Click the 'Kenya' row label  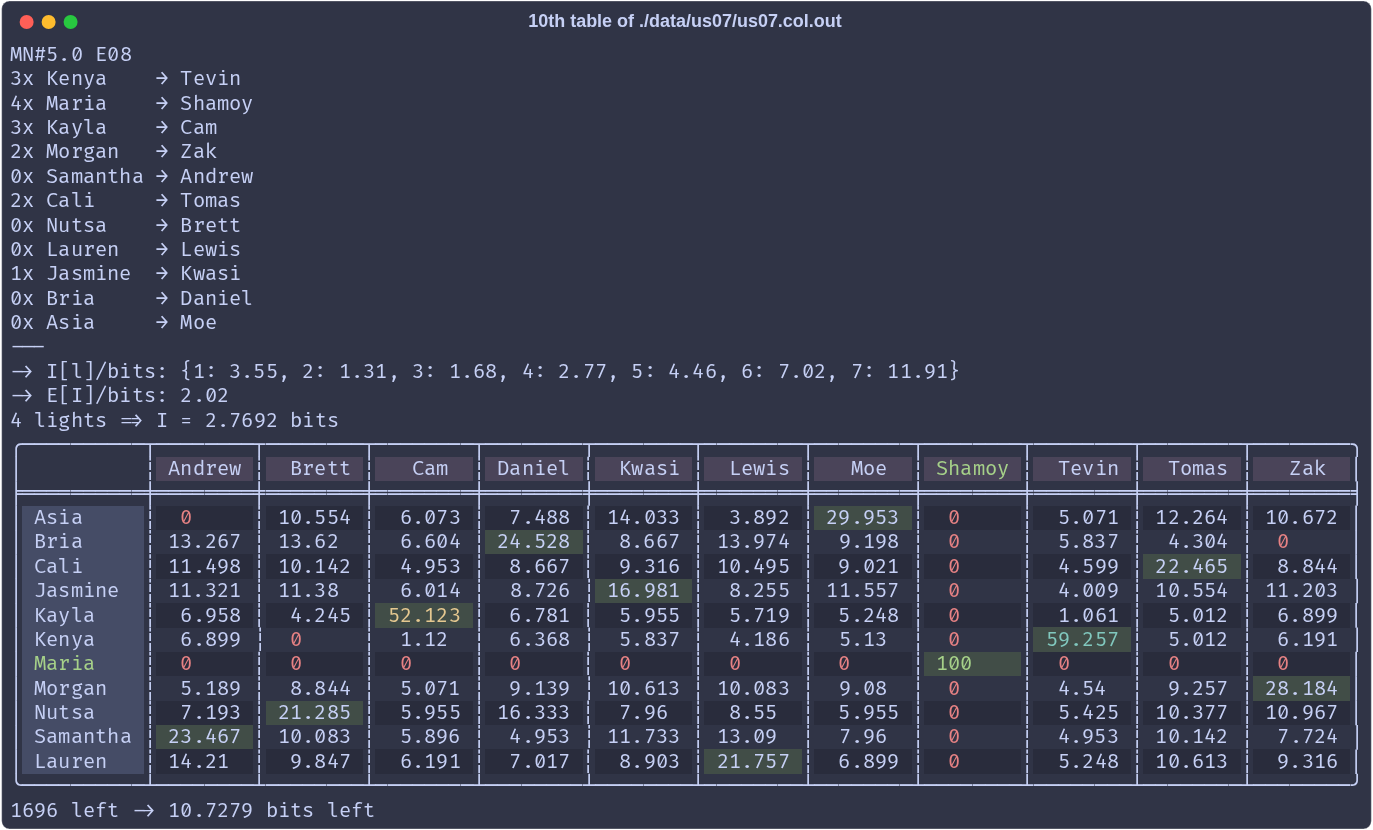83,639
